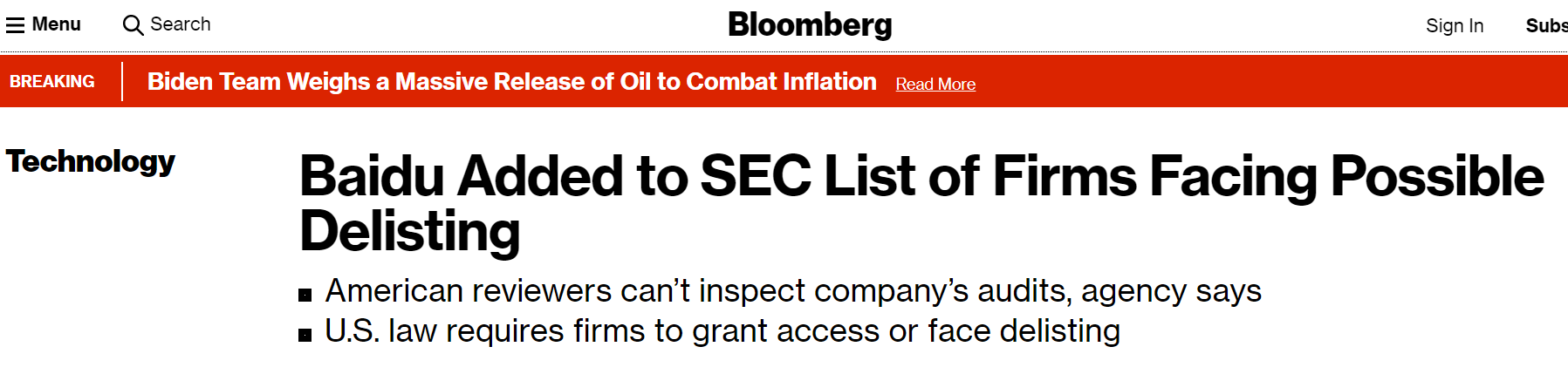1568x374 pixels.
Task: Click the Bloomberg logo
Action: (x=810, y=24)
